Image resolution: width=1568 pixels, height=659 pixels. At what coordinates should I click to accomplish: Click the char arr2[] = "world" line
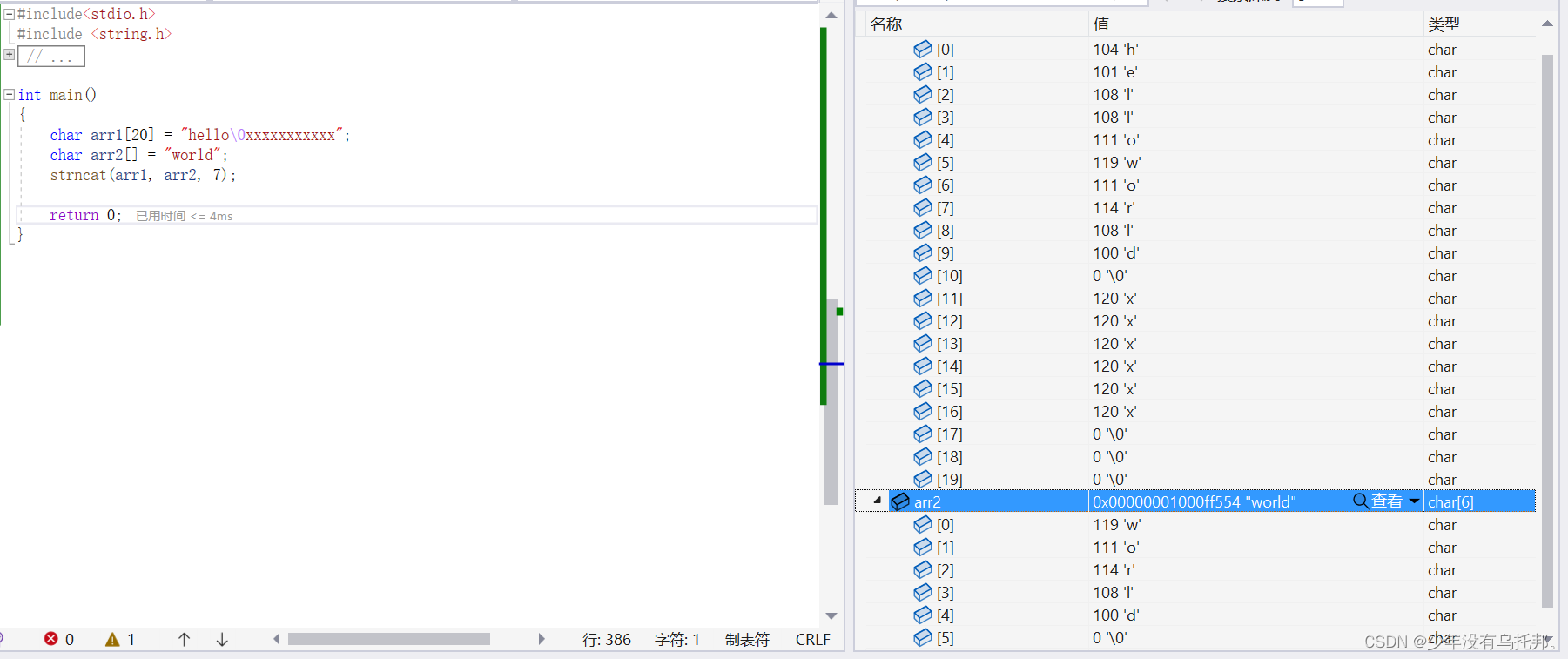138,155
